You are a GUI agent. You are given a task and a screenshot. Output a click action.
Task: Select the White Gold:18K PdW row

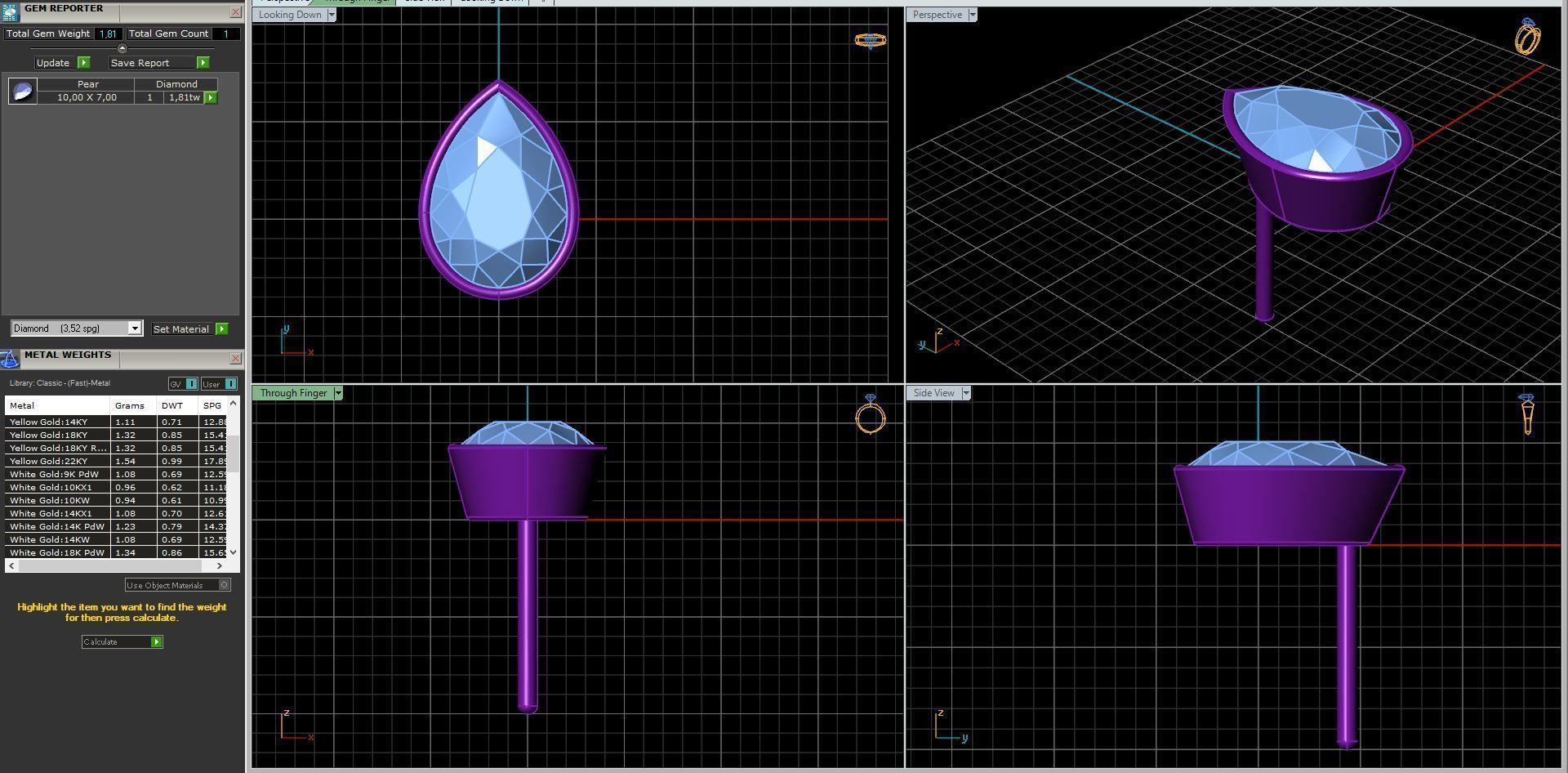click(116, 552)
